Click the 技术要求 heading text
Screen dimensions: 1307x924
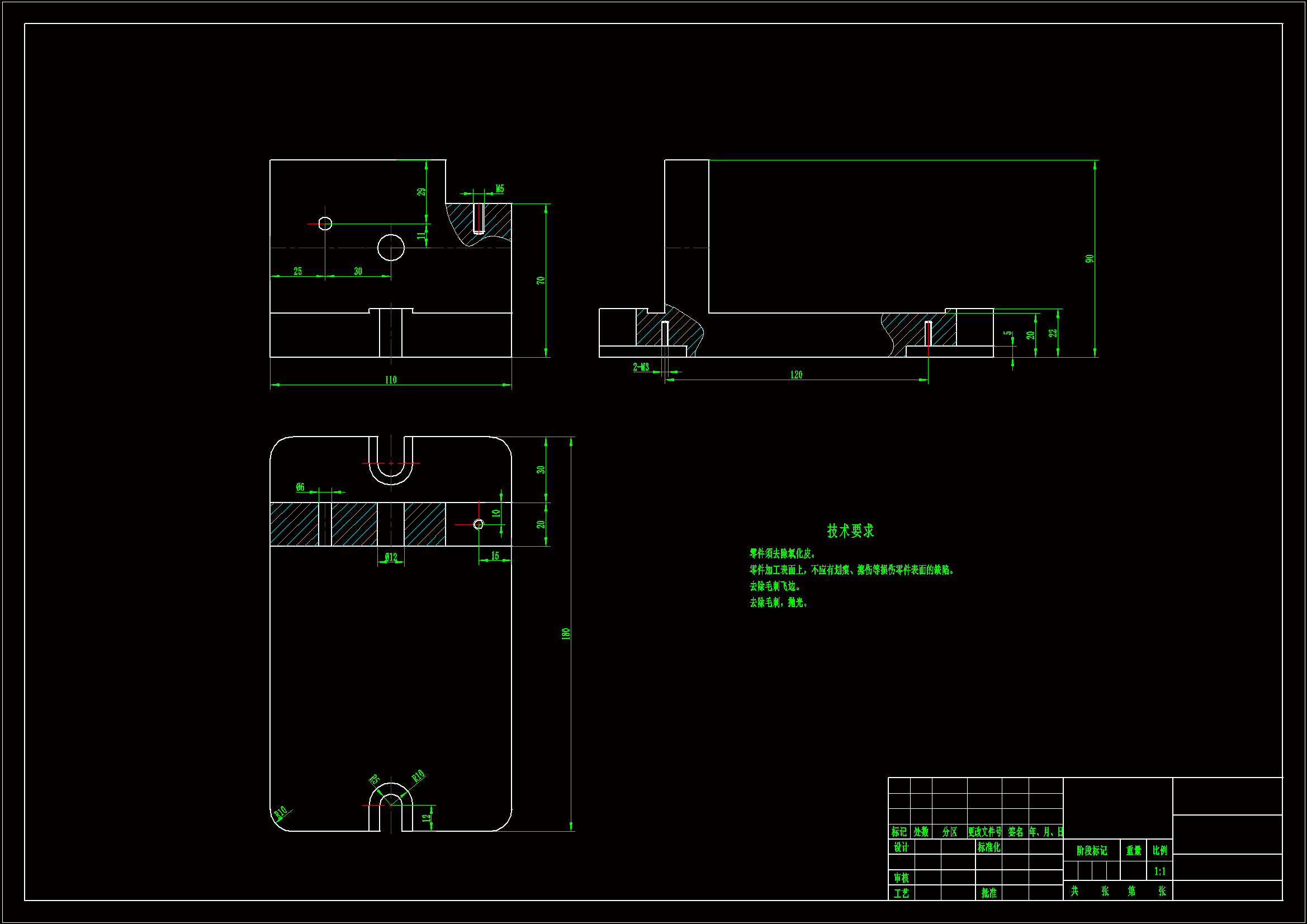pyautogui.click(x=850, y=530)
